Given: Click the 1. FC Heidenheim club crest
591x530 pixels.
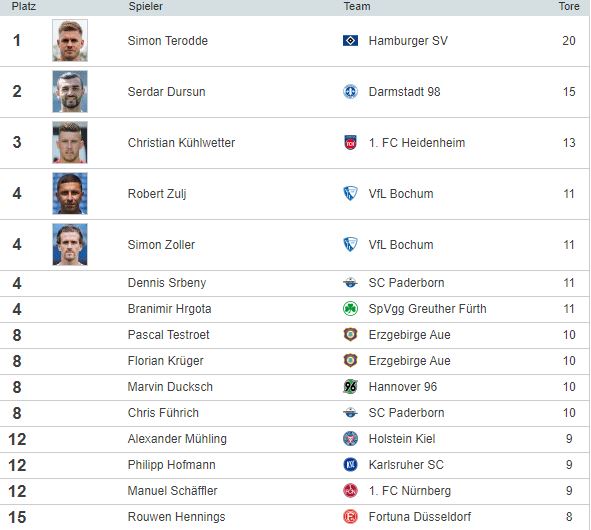Looking at the screenshot, I should tap(350, 142).
